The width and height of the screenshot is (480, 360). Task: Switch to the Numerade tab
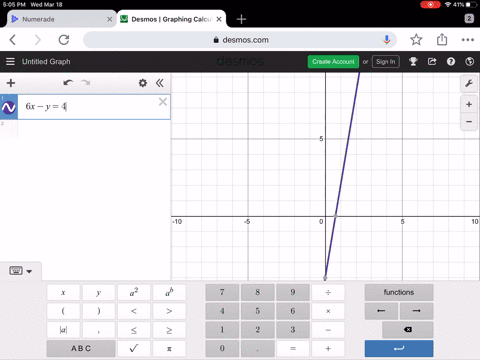point(62,19)
